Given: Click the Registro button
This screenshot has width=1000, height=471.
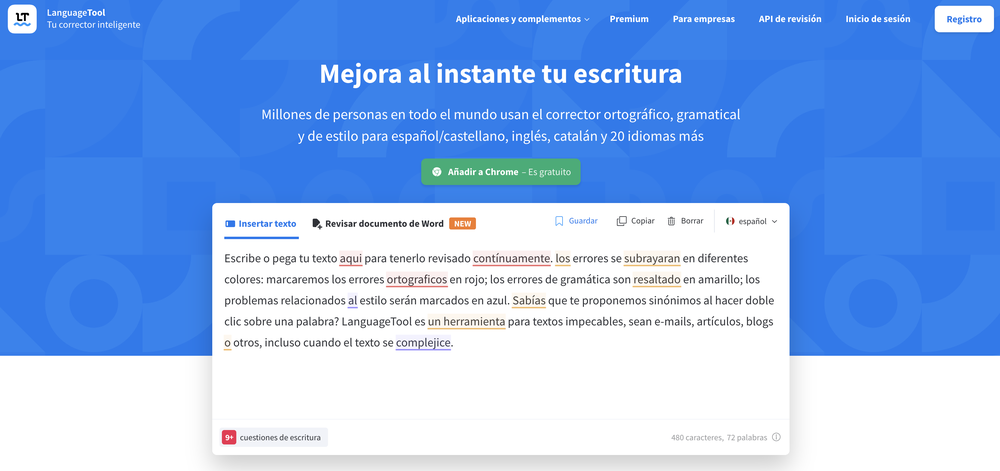Looking at the screenshot, I should 964,19.
